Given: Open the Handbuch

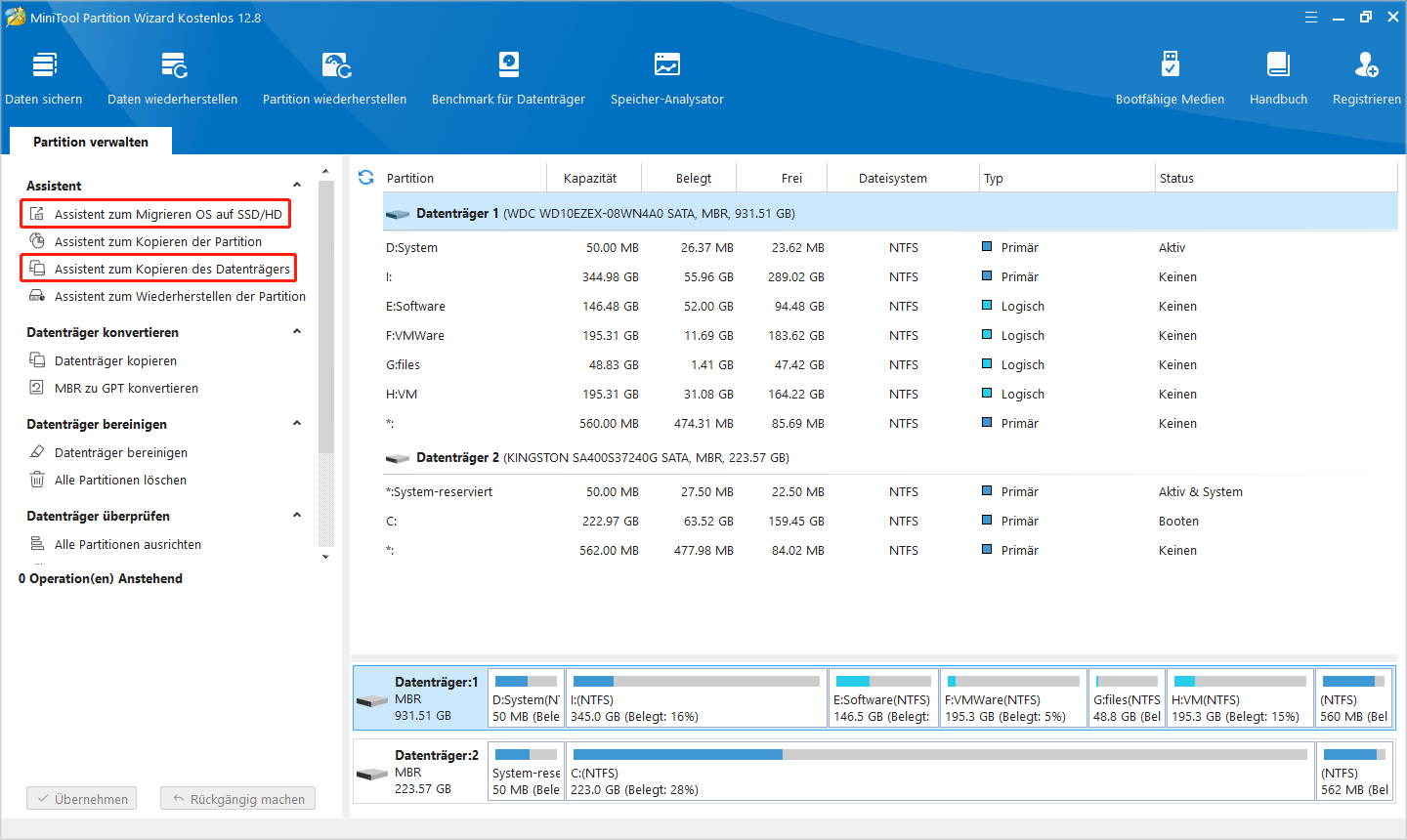Looking at the screenshot, I should tap(1279, 79).
